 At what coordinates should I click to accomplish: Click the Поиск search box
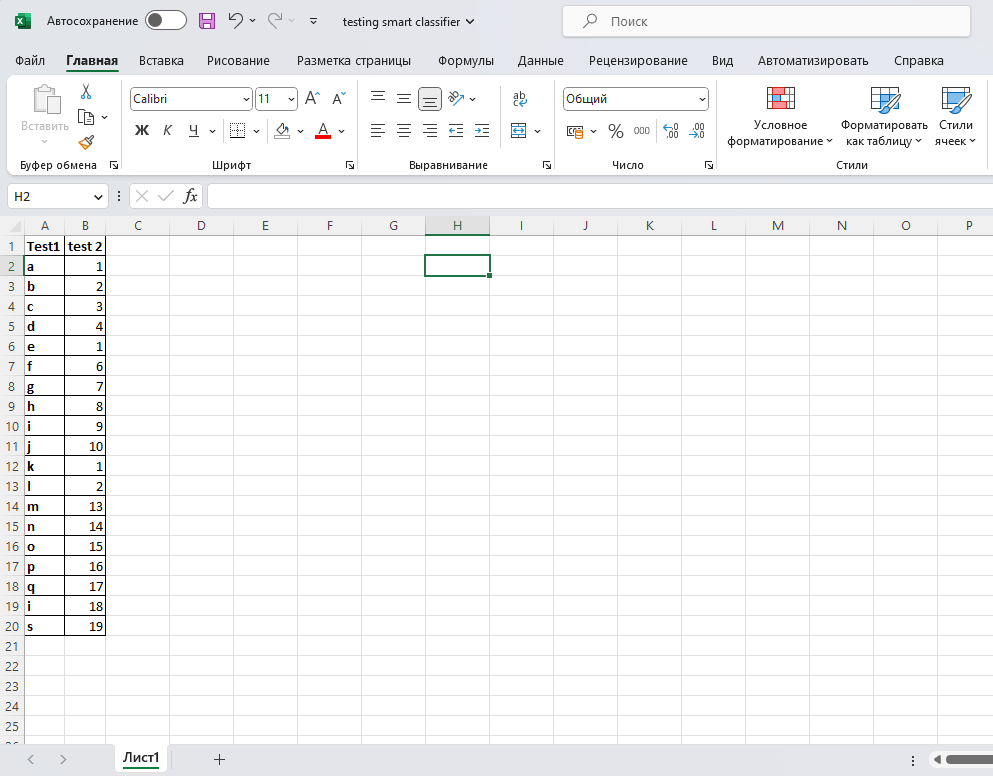[766, 22]
